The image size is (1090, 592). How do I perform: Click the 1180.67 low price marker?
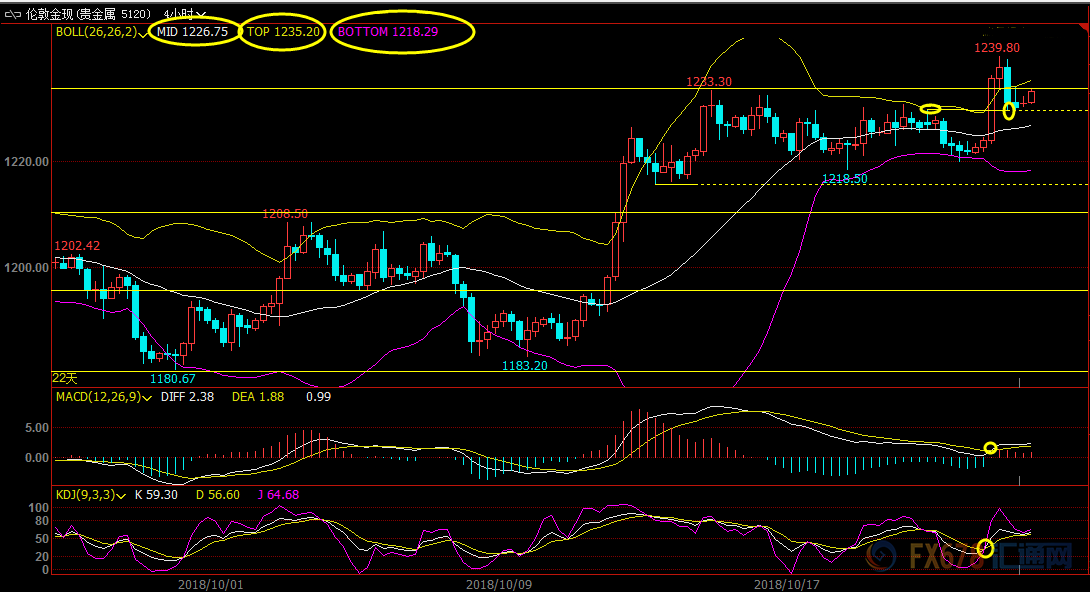click(x=172, y=378)
